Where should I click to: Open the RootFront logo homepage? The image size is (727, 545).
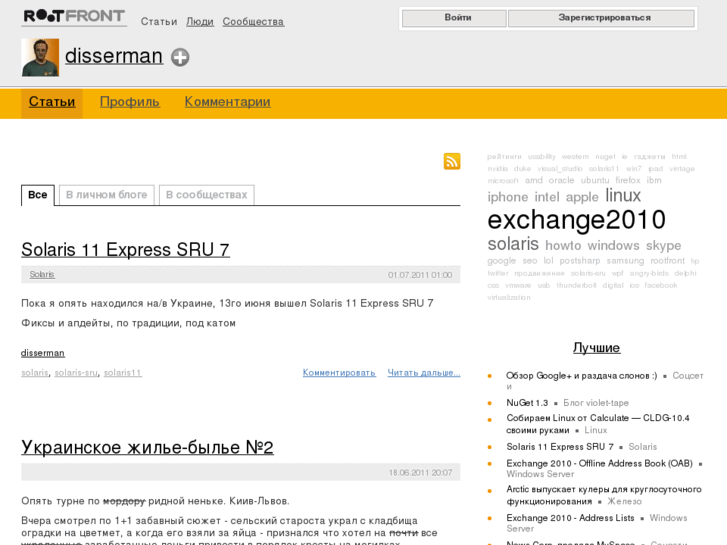point(74,17)
